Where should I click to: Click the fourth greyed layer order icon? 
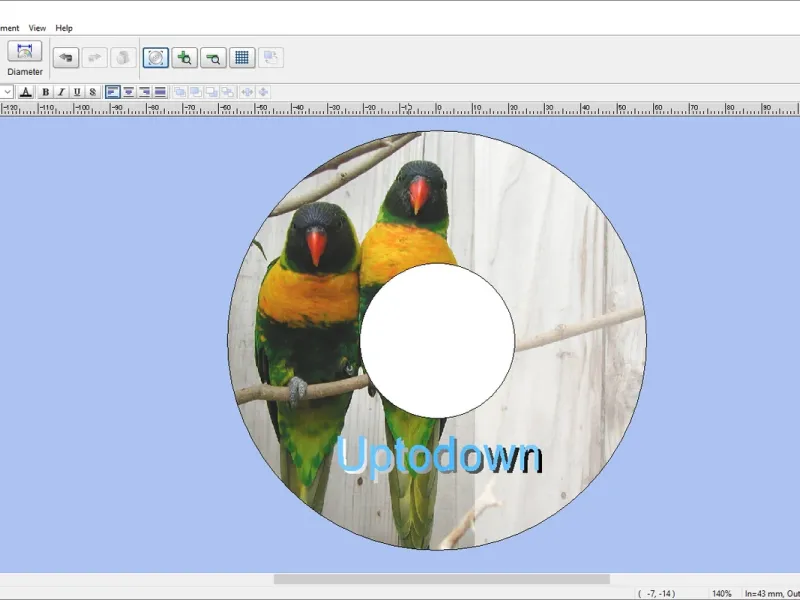[227, 92]
